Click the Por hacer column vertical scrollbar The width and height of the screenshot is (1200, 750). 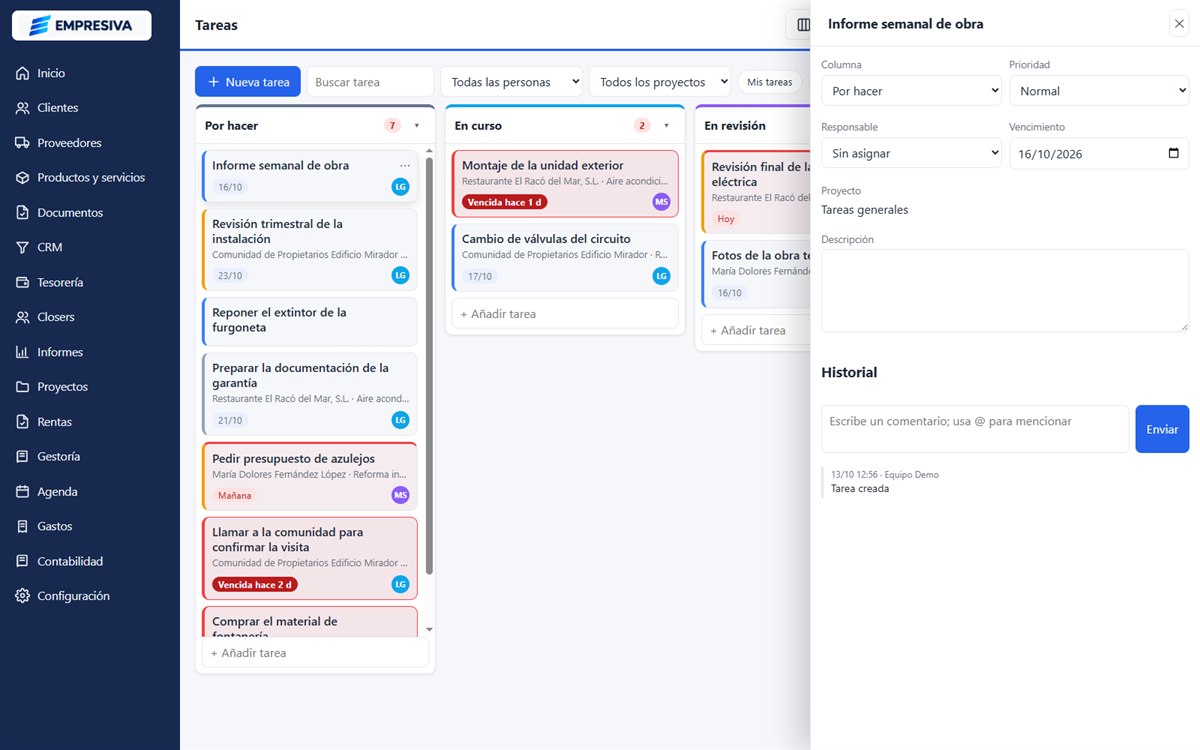pos(430,366)
